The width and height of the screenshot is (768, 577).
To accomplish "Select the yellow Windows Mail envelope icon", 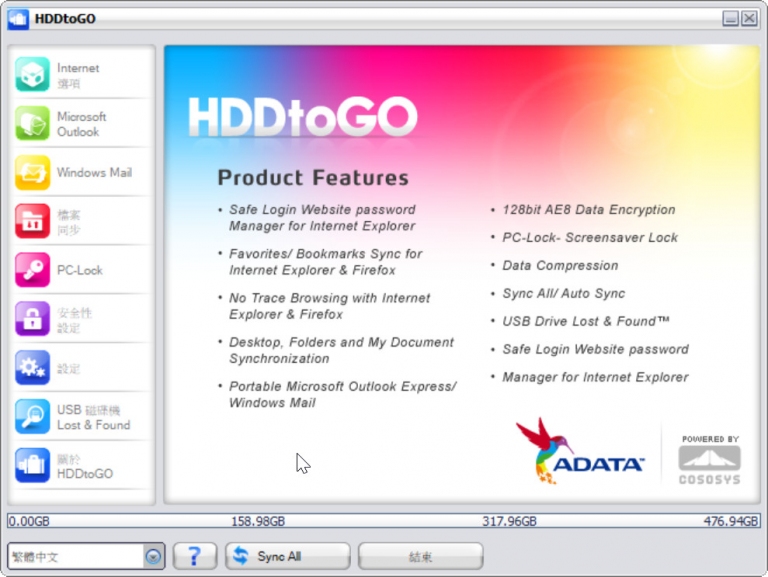I will pos(32,172).
